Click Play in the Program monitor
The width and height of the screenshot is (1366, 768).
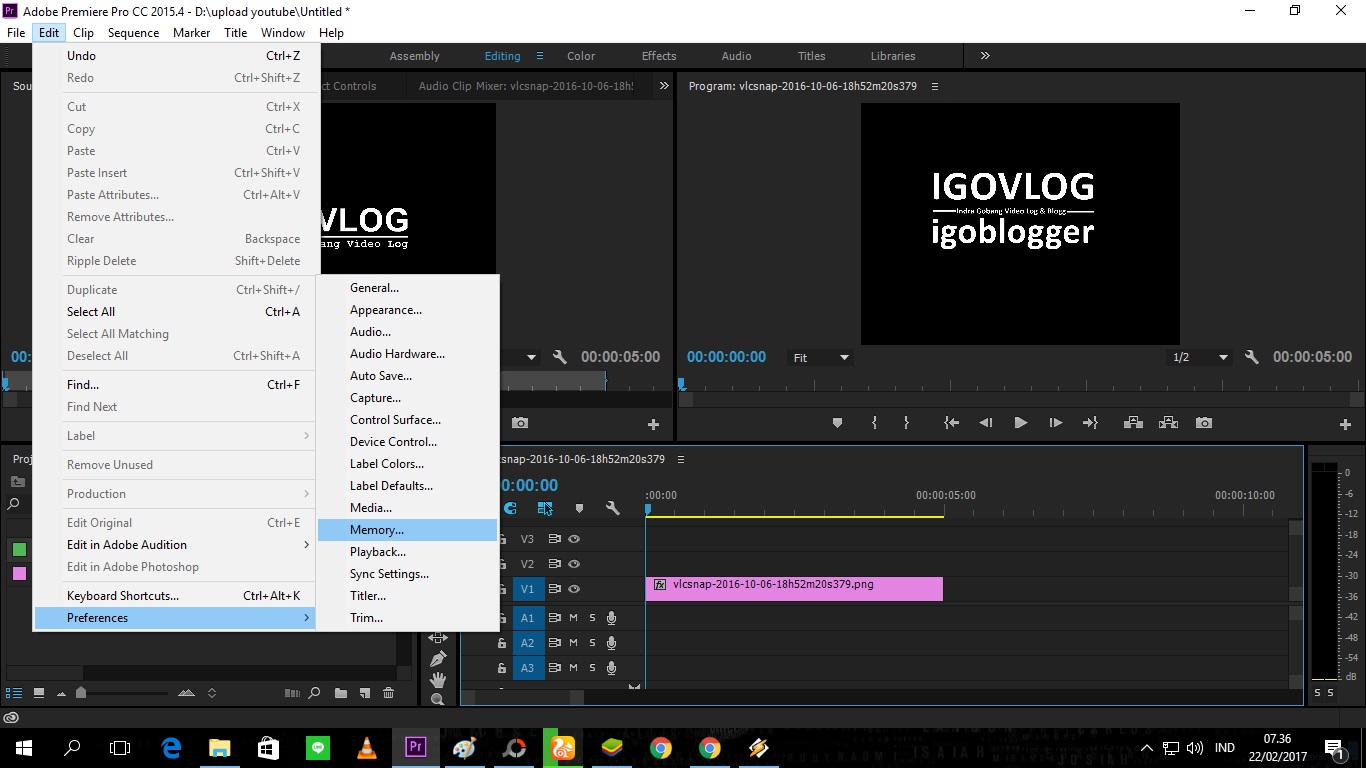[1020, 423]
